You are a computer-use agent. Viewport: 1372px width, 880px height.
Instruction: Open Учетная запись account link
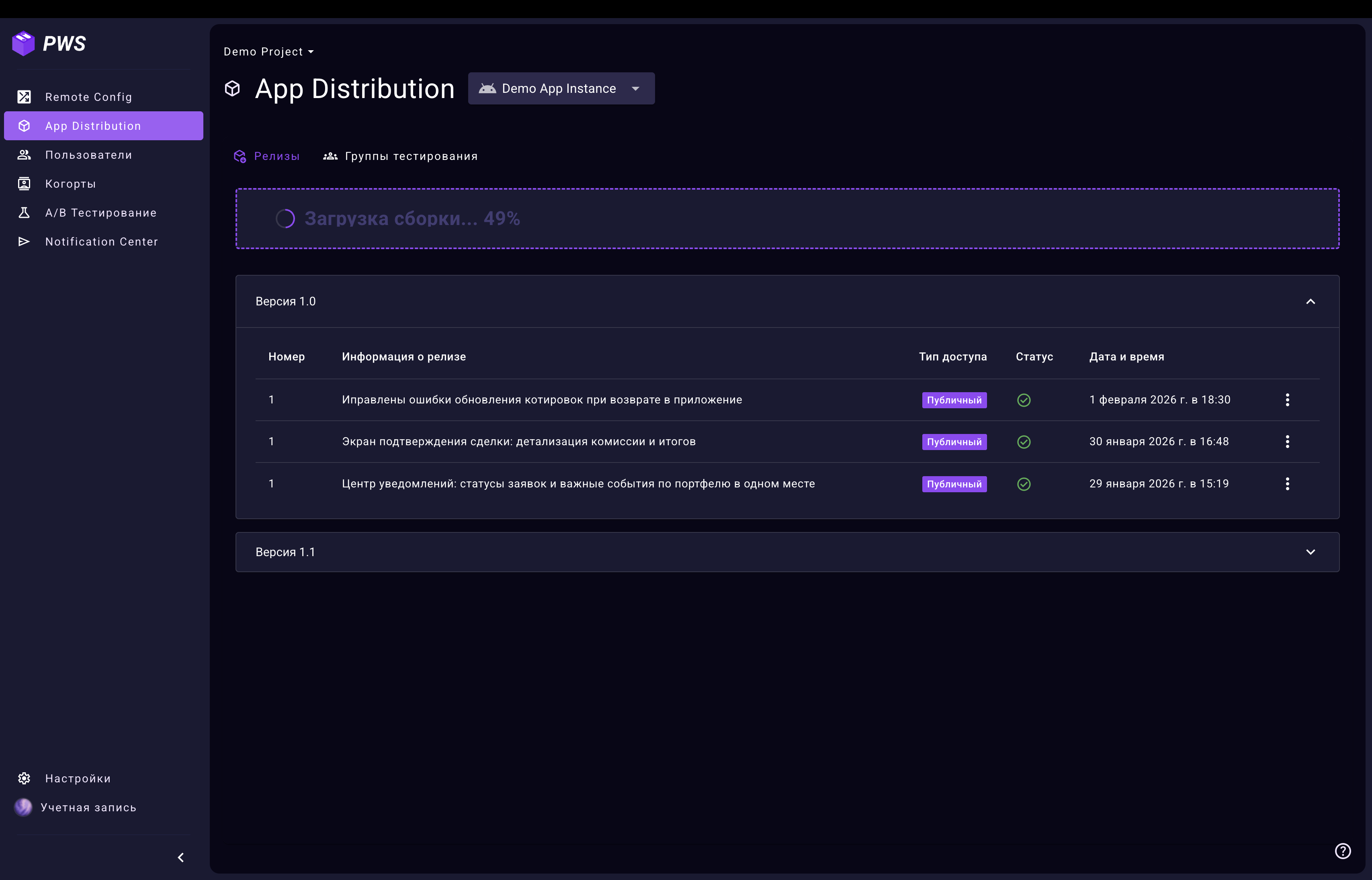coord(88,807)
